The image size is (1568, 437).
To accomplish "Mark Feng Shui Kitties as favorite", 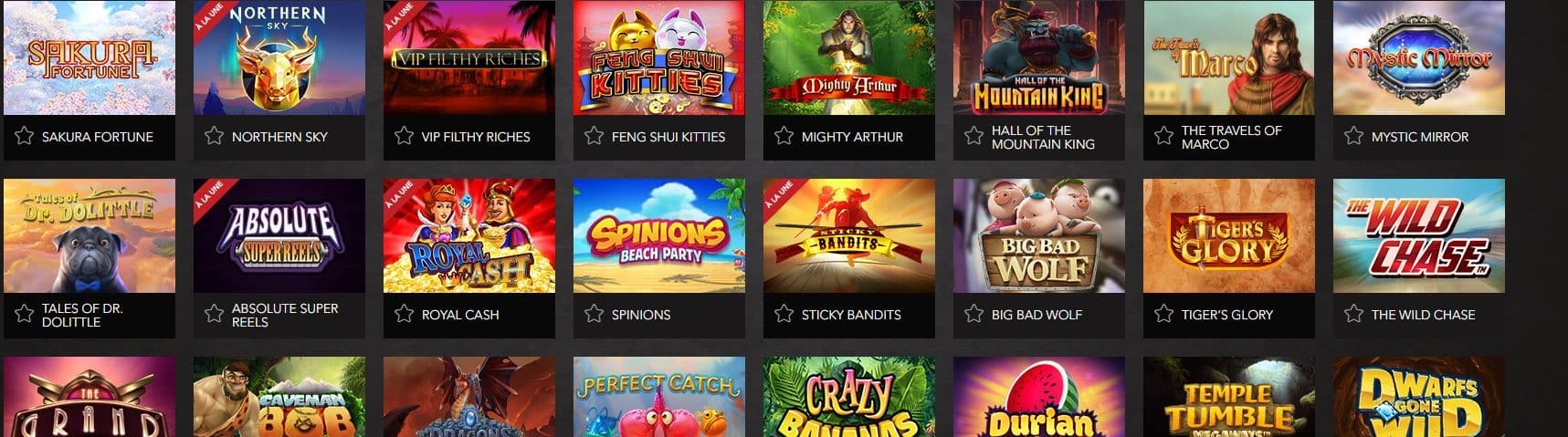I will pyautogui.click(x=594, y=136).
